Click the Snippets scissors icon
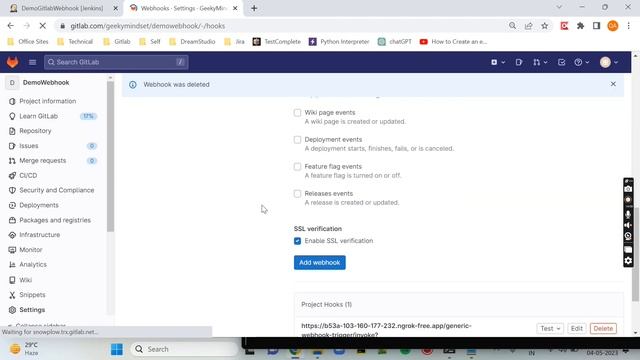Image resolution: width=640 pixels, height=360 pixels. pyautogui.click(x=12, y=295)
